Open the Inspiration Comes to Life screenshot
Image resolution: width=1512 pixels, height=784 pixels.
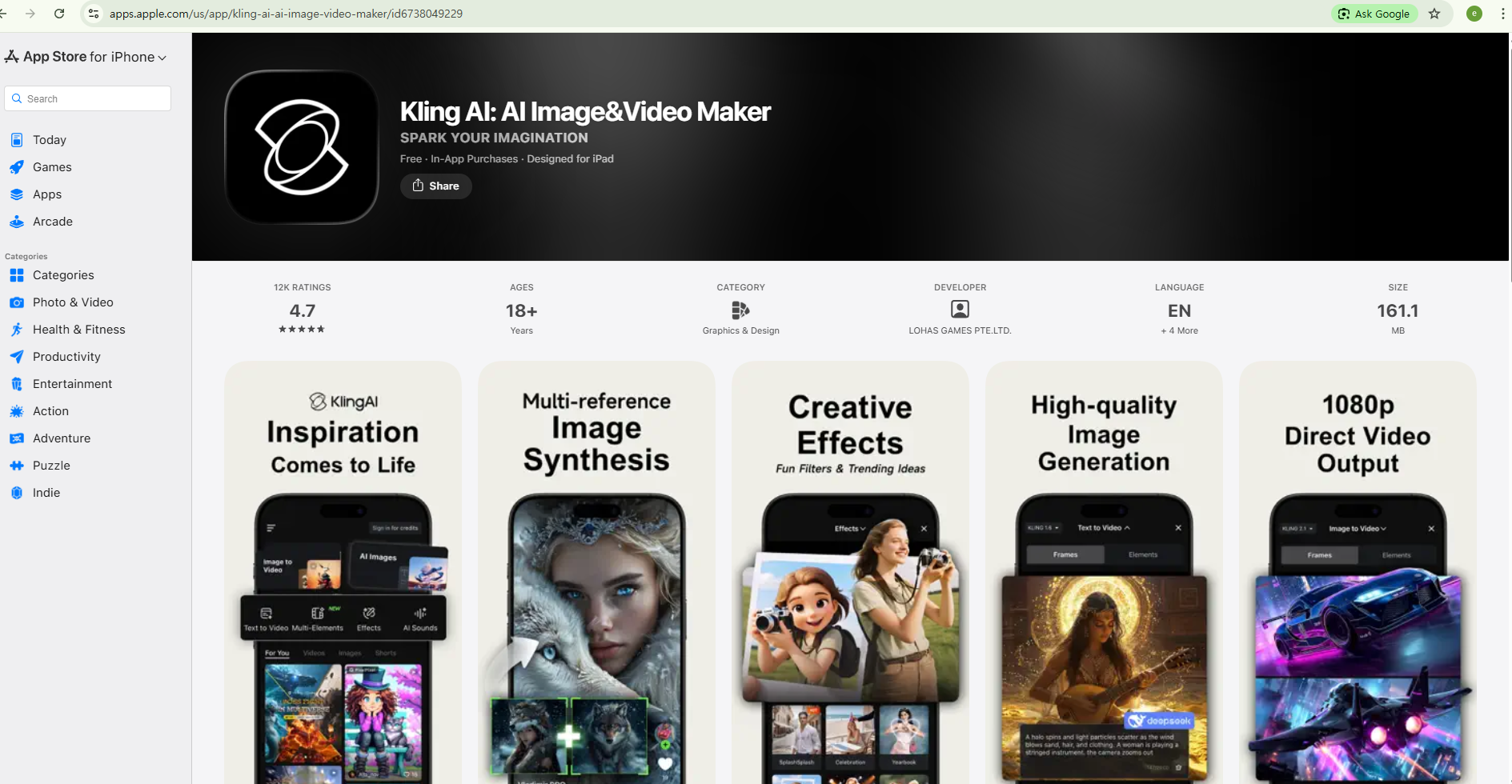pos(343,572)
